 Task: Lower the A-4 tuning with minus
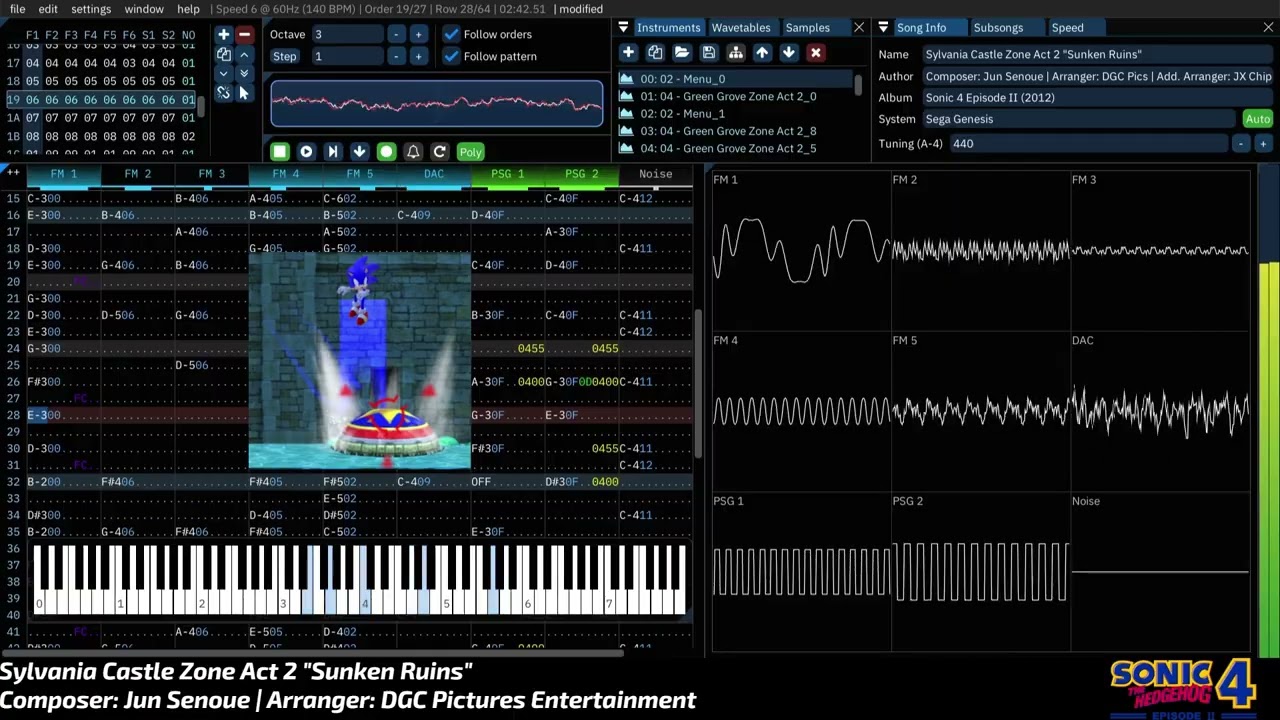[1241, 144]
